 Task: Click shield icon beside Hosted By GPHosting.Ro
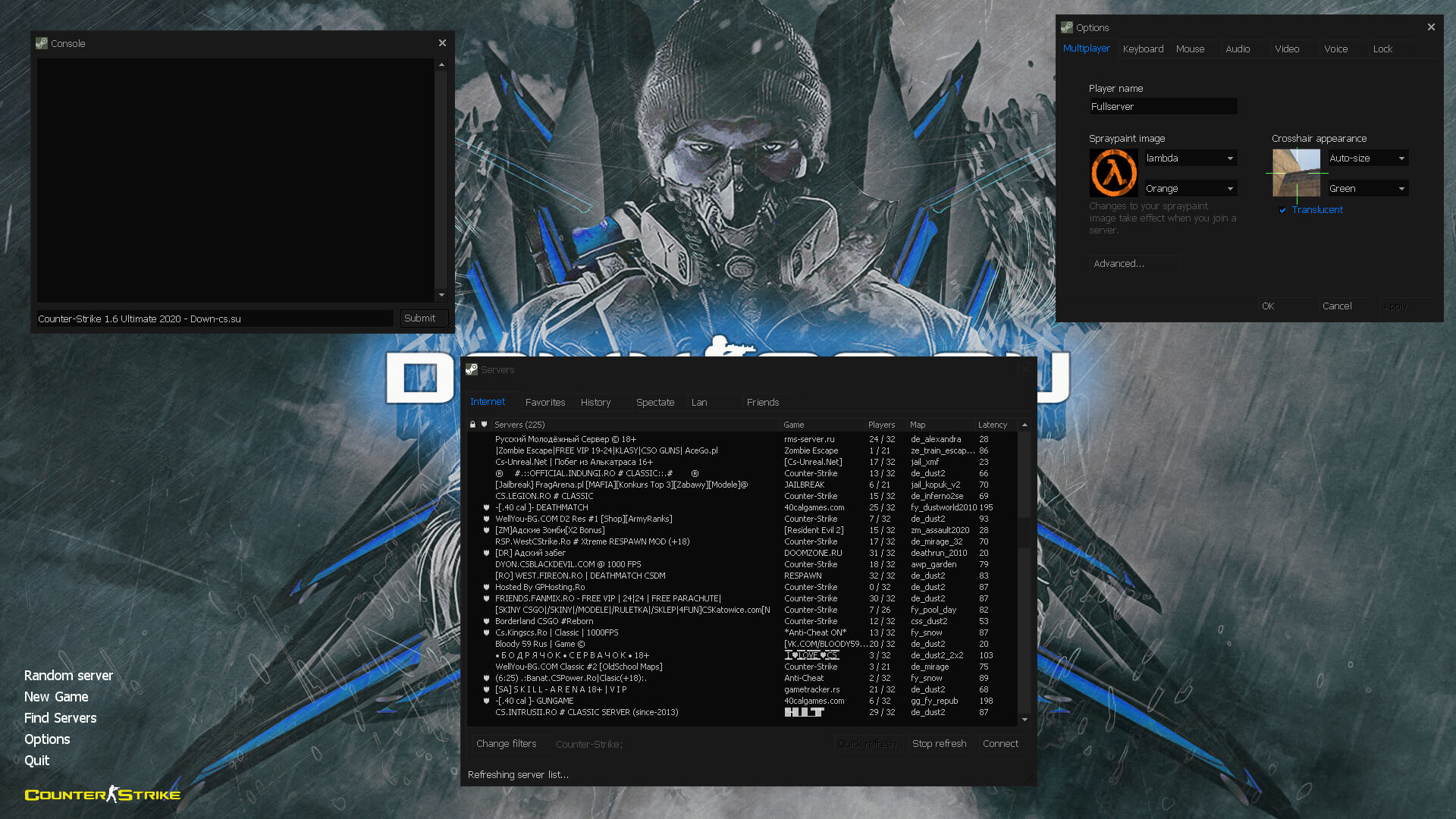(x=487, y=587)
